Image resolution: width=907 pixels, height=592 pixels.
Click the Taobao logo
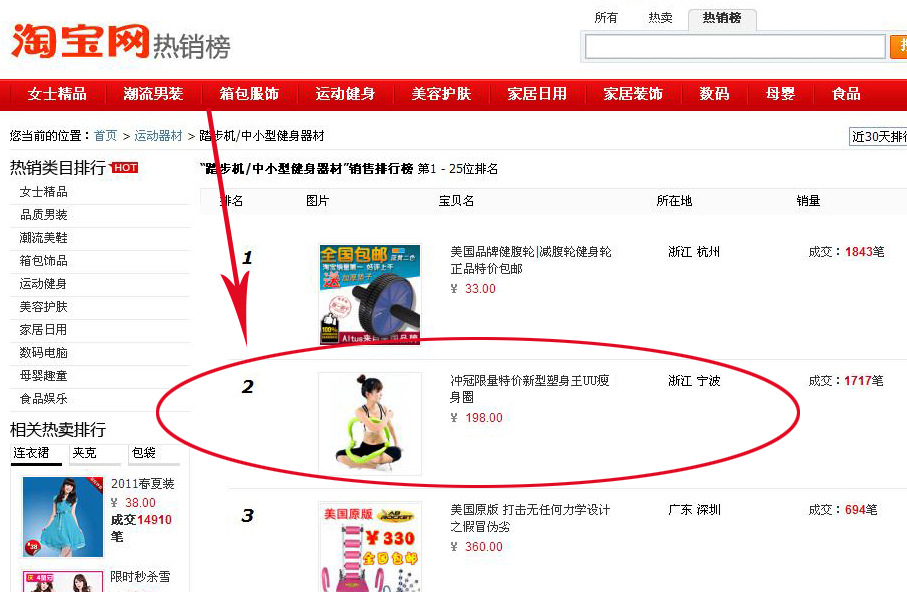coord(80,41)
